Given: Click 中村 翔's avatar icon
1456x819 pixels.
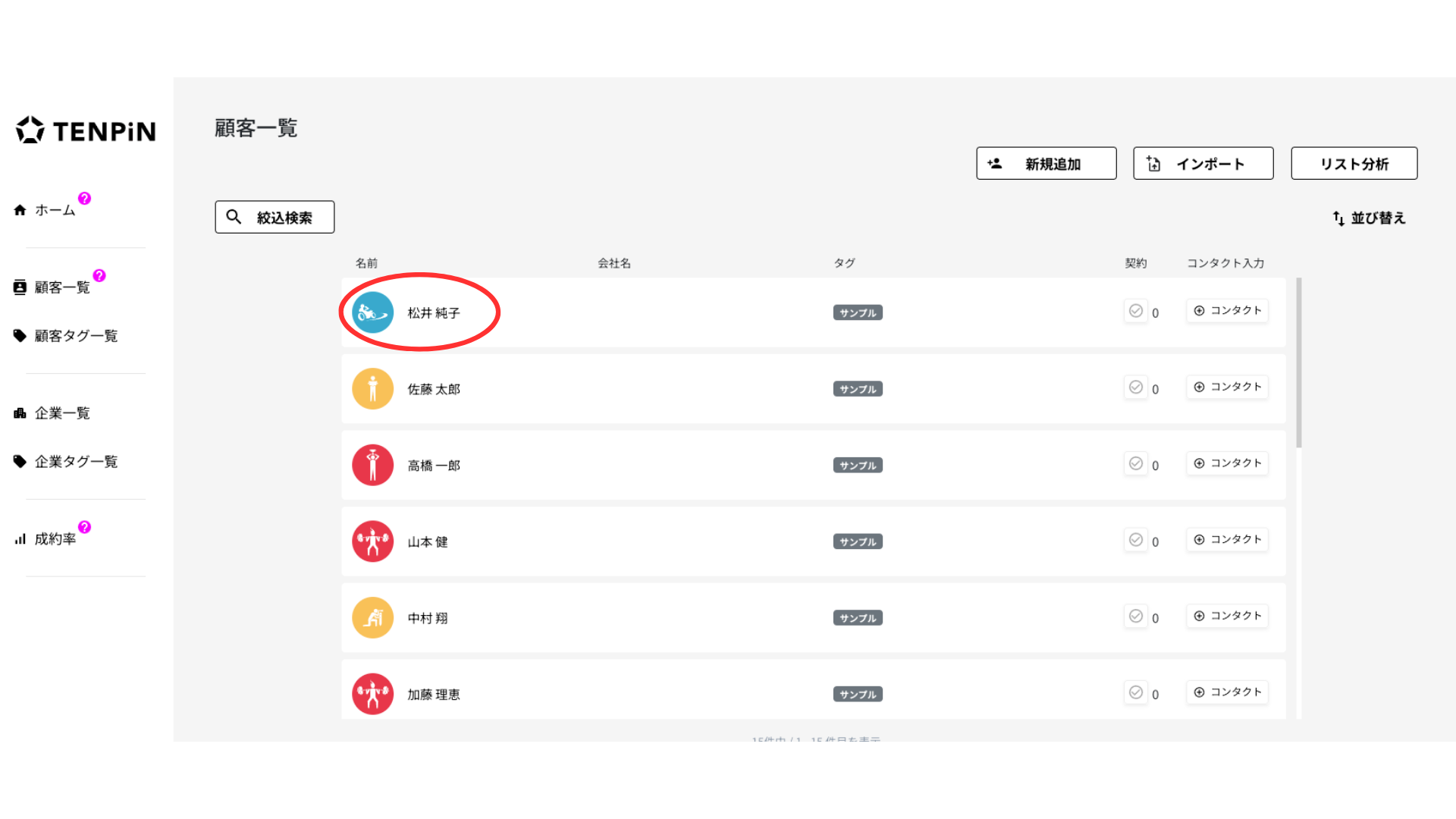Looking at the screenshot, I should (x=372, y=618).
